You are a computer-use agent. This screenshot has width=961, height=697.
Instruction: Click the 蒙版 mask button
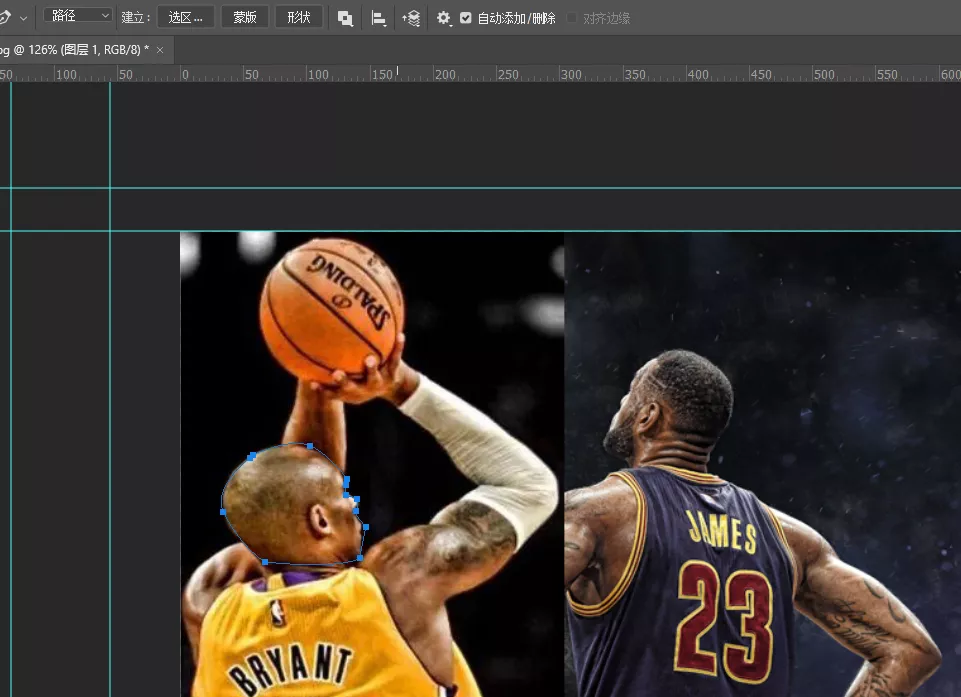pyautogui.click(x=245, y=17)
